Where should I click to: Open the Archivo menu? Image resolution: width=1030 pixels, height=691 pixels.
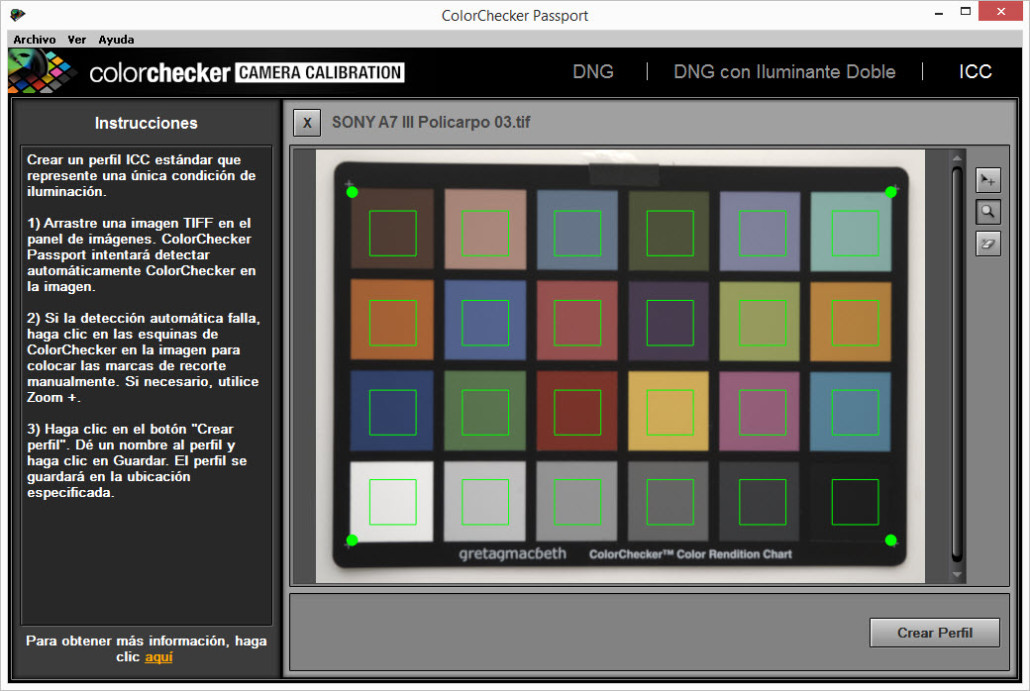(x=34, y=40)
